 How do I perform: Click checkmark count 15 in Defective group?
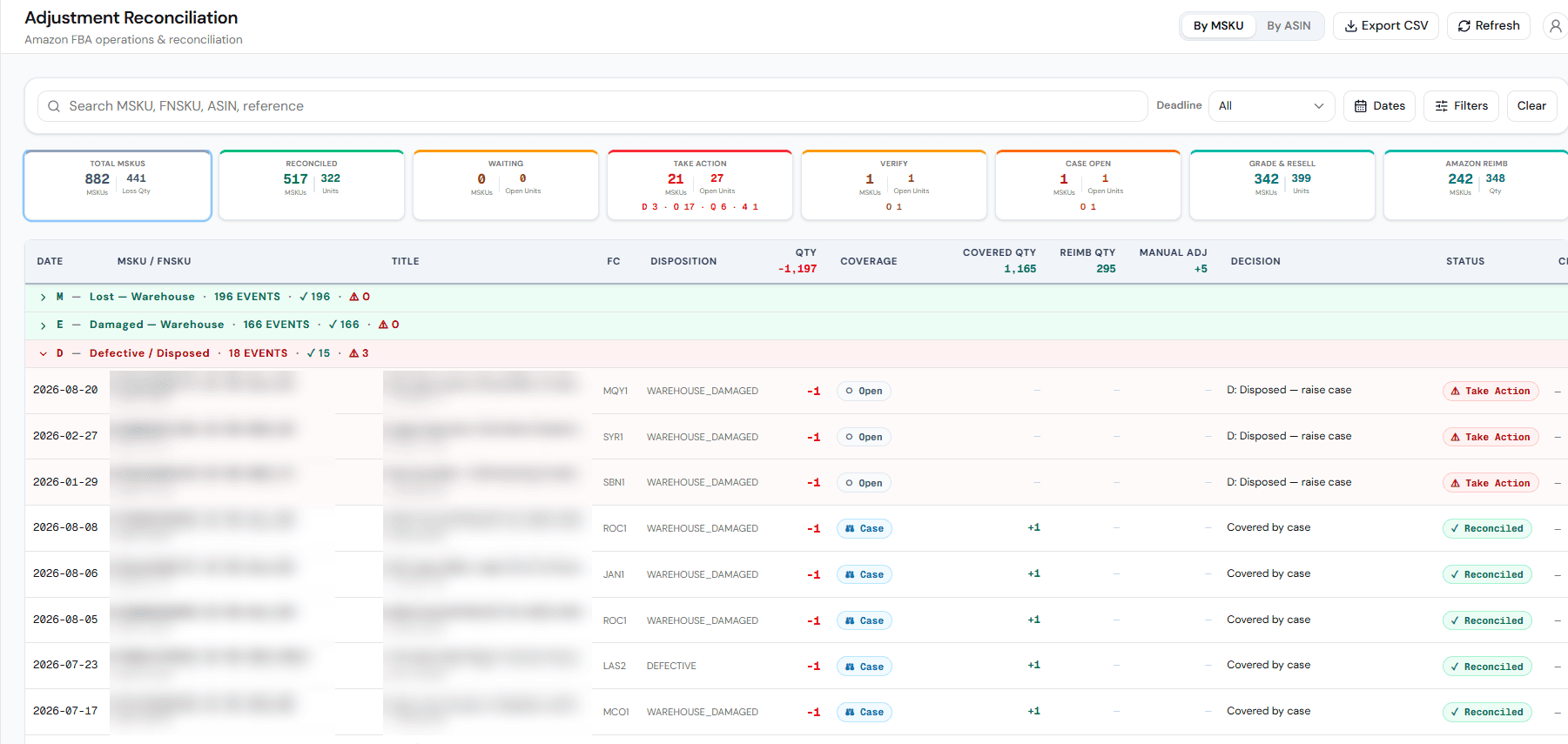point(319,353)
